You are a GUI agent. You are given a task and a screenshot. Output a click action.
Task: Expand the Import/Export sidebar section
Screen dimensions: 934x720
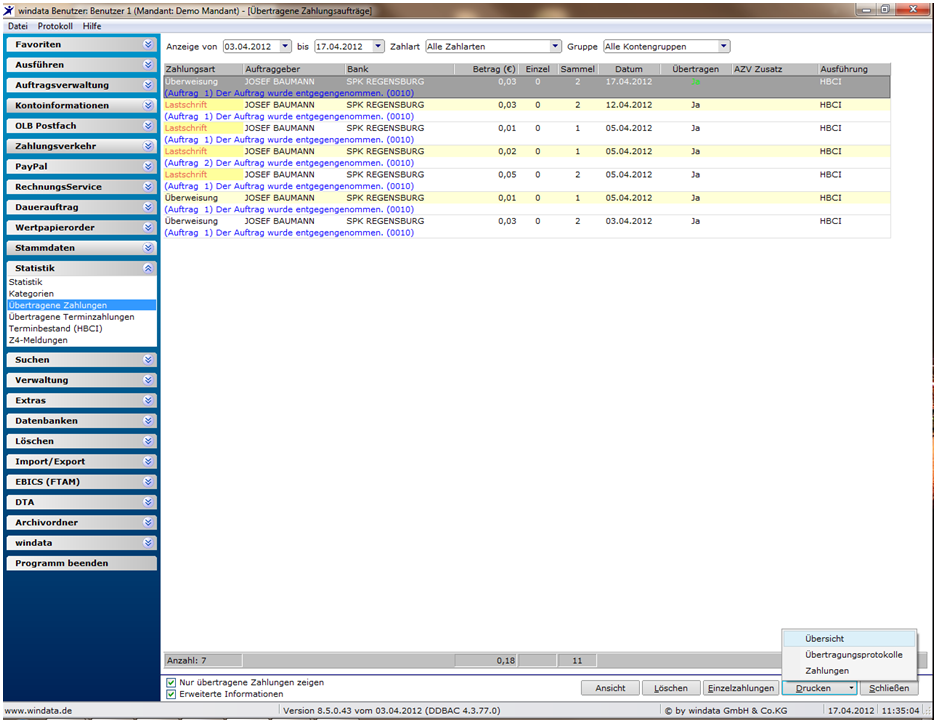pyautogui.click(x=82, y=462)
